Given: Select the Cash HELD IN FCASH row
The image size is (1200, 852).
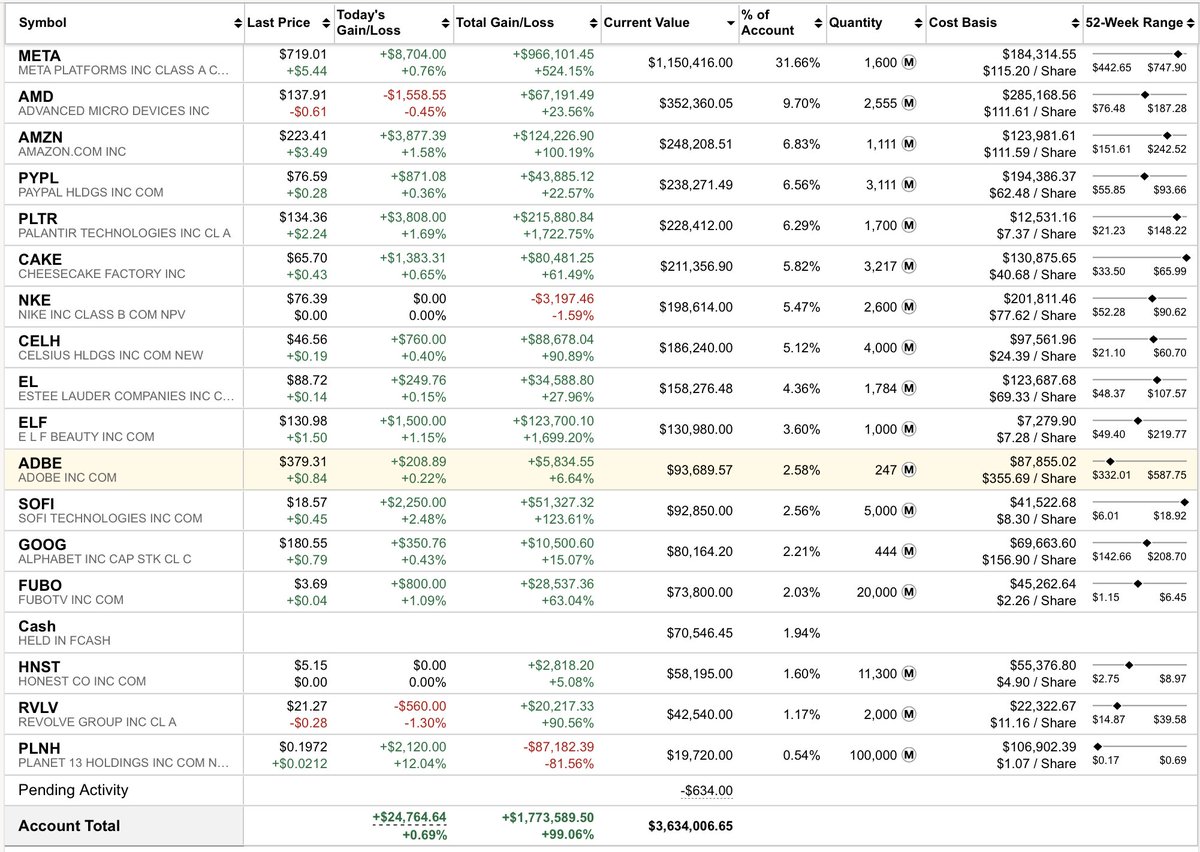Looking at the screenshot, I should point(600,633).
